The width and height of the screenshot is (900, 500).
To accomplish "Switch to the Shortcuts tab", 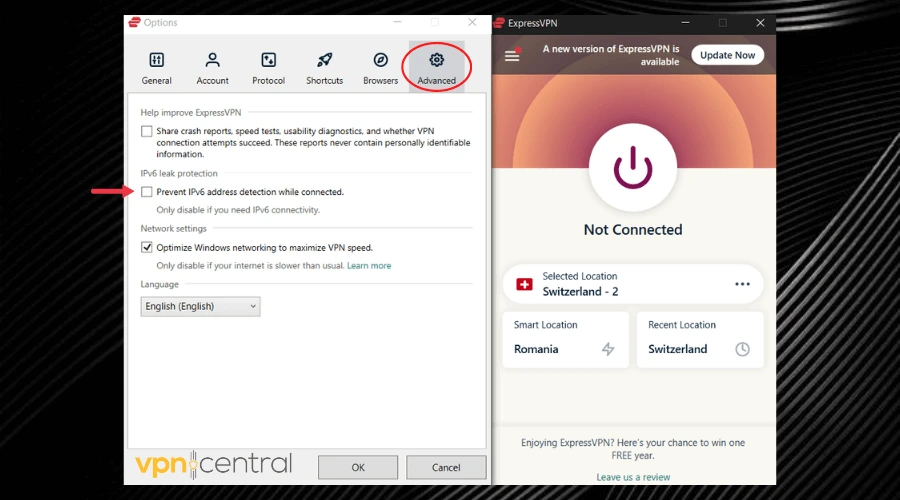I will [324, 68].
